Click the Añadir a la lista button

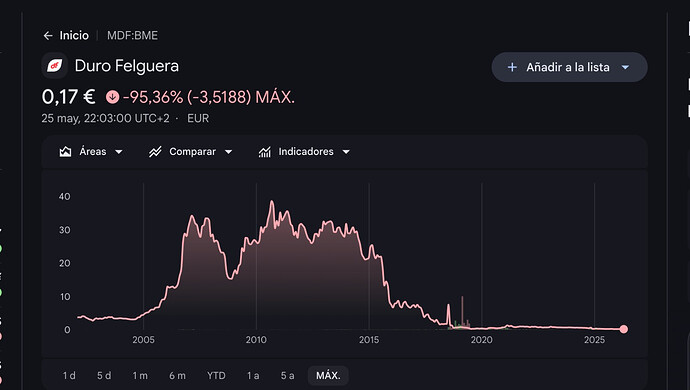569,67
